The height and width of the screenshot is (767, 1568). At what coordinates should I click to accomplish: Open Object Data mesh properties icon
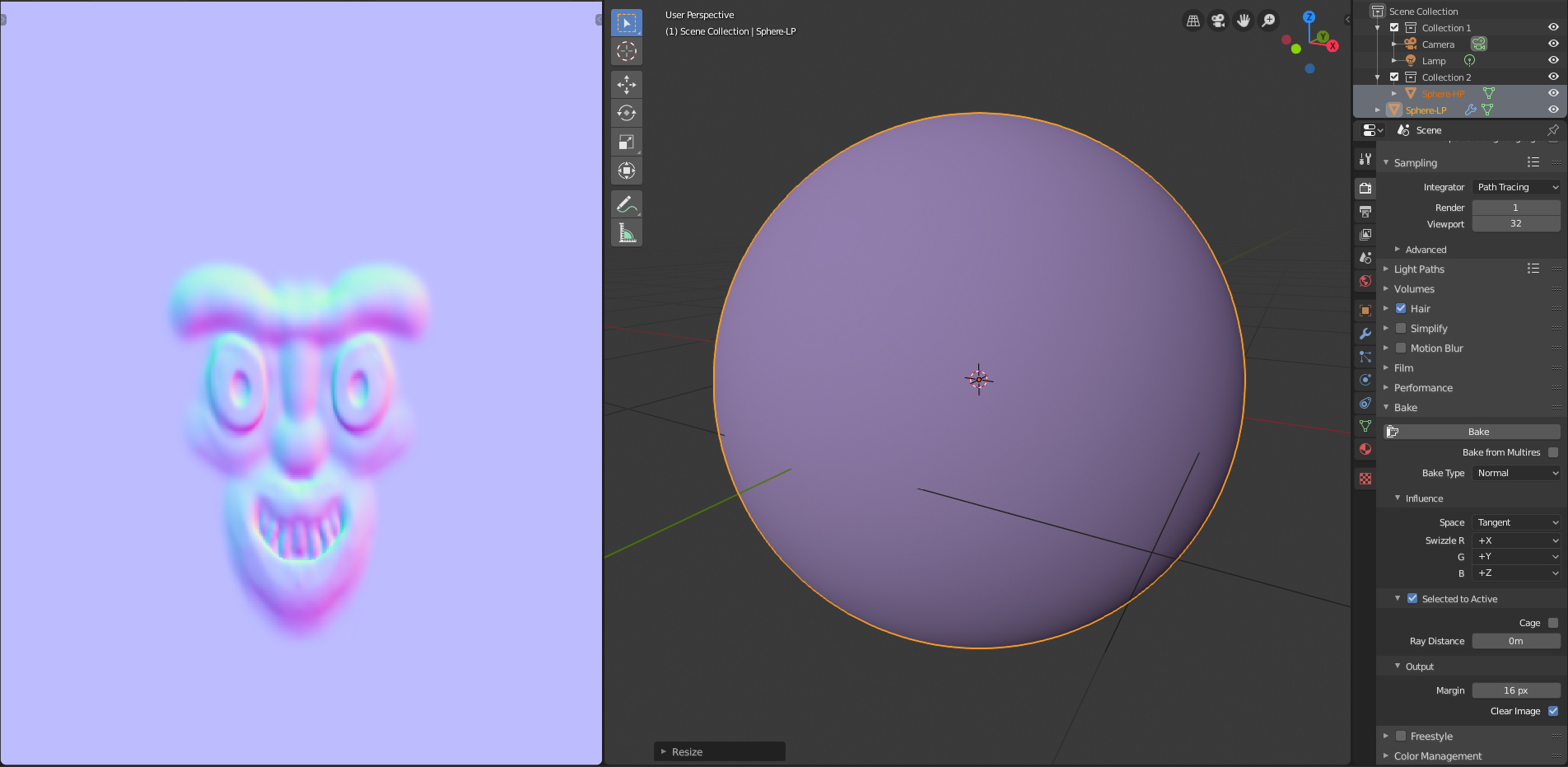pos(1365,426)
